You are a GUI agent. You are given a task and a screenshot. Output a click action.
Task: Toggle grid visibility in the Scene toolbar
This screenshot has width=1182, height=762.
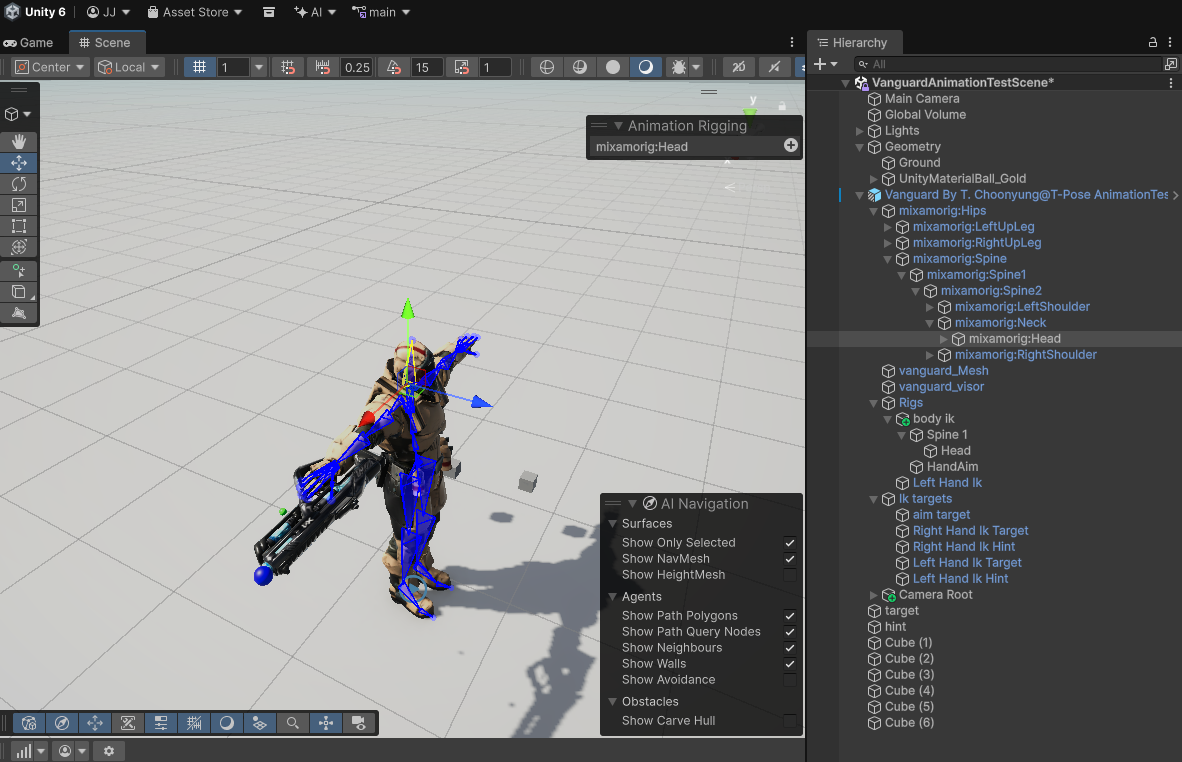(x=199, y=67)
